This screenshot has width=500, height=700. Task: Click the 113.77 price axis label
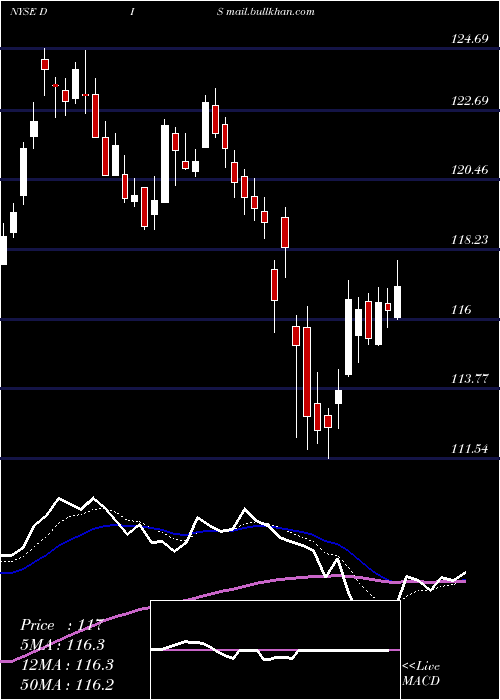[470, 379]
